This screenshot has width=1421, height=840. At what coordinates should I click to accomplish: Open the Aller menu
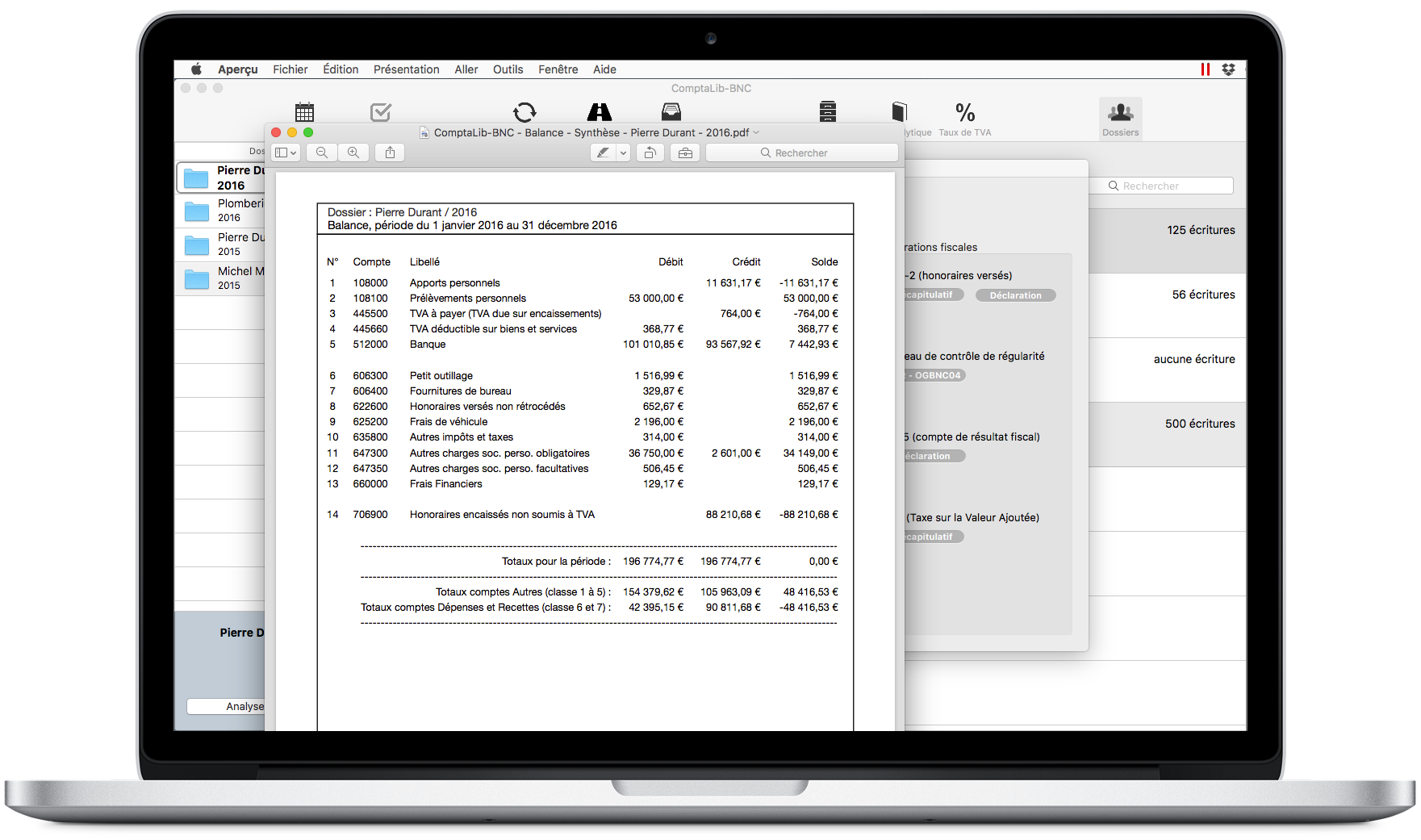point(466,69)
